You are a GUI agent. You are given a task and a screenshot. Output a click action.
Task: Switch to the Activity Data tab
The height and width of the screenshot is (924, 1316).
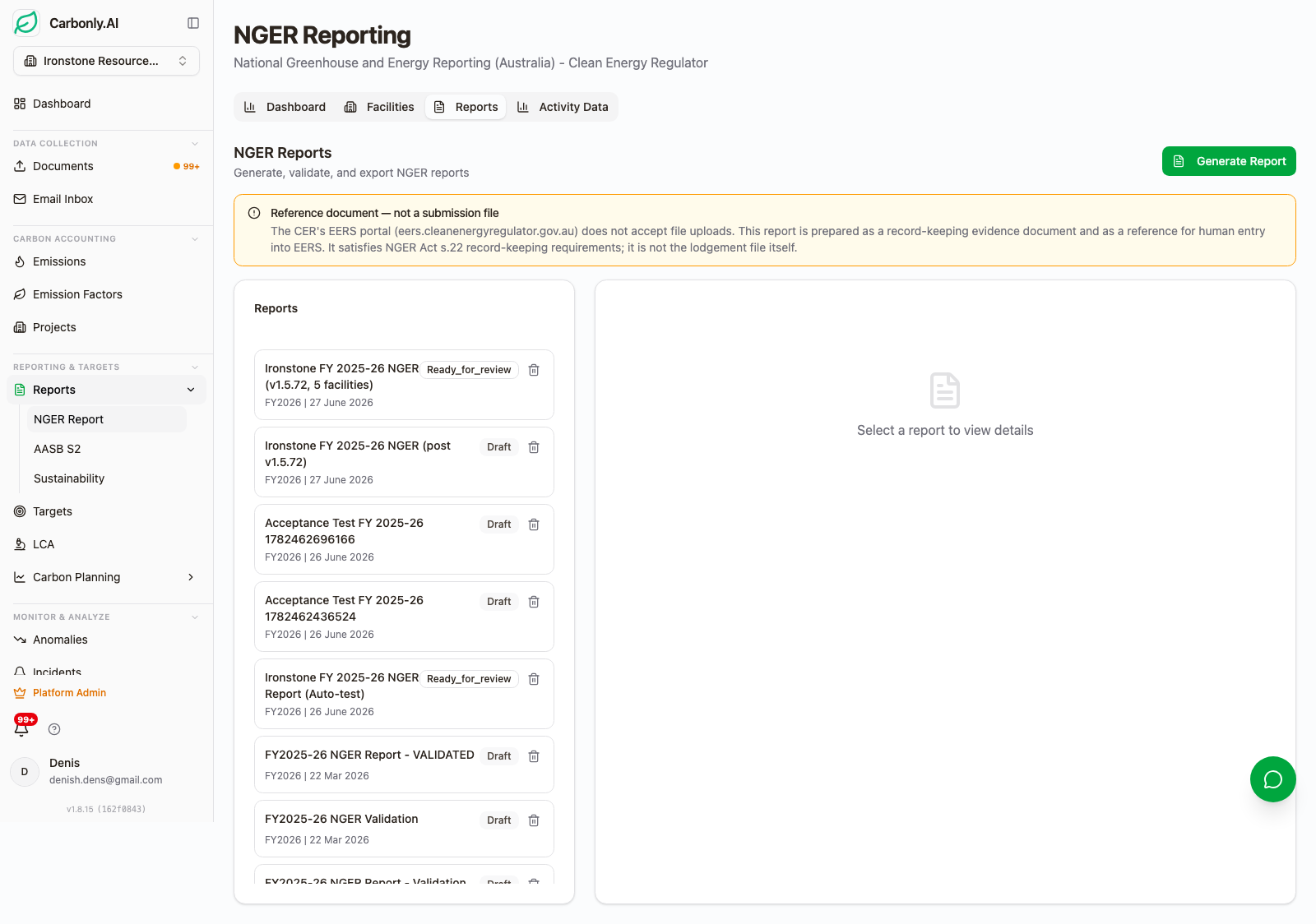(x=563, y=107)
